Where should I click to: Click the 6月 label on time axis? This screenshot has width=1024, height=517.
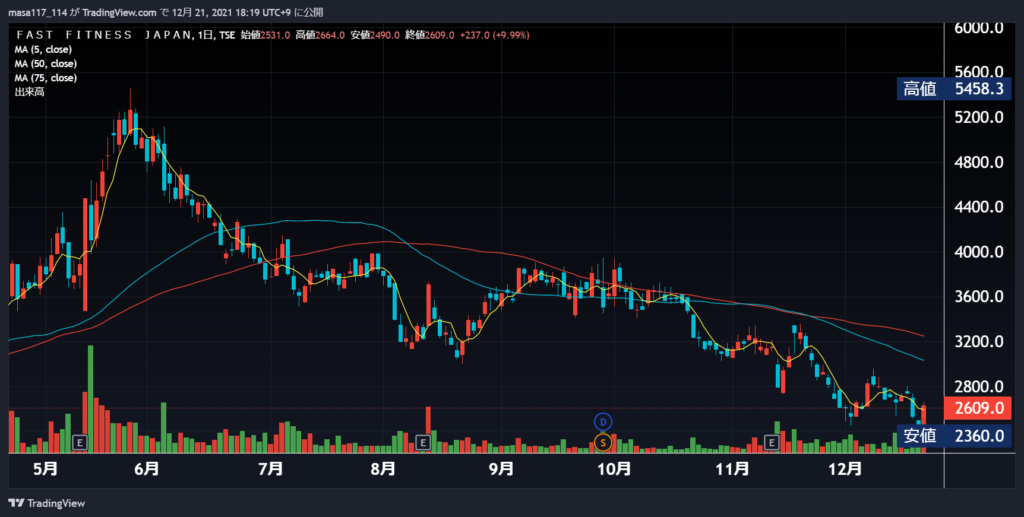(x=147, y=469)
